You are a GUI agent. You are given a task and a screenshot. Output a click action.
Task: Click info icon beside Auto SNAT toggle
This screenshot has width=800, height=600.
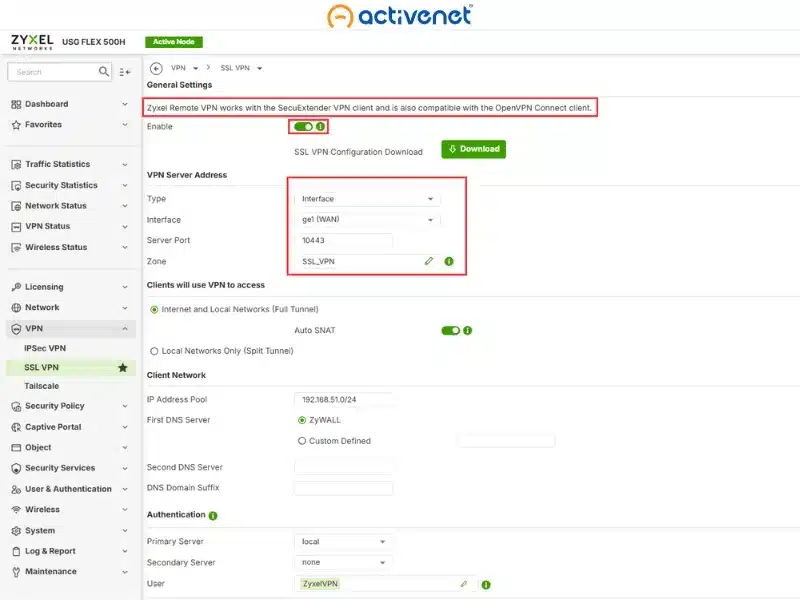click(467, 331)
